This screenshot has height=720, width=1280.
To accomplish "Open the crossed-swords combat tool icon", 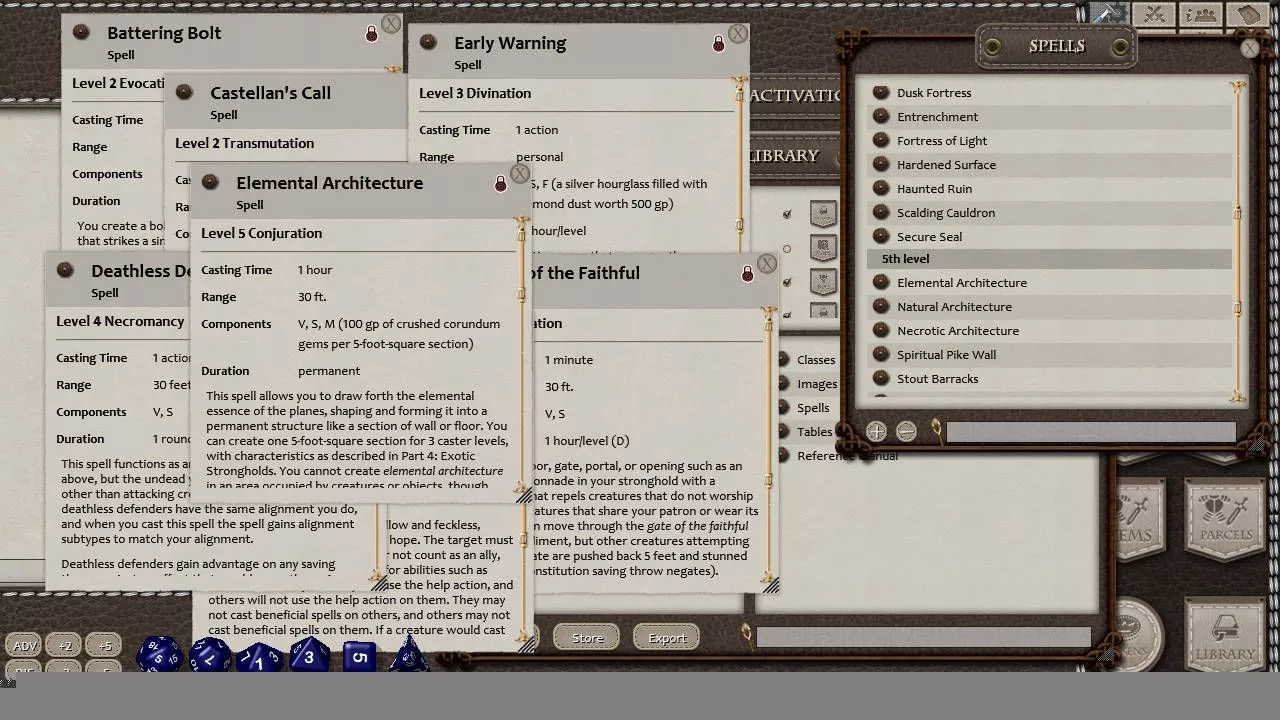I will [x=1155, y=14].
